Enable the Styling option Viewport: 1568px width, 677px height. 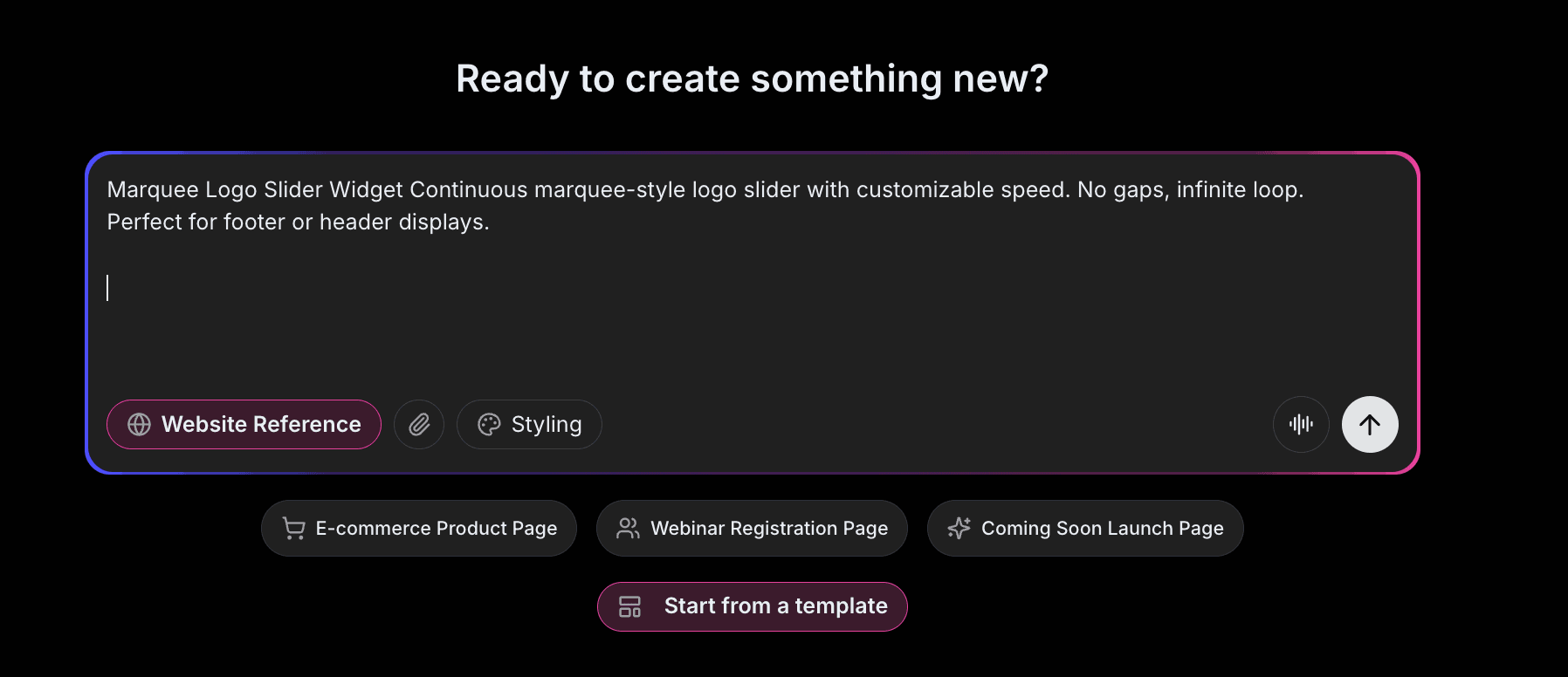pyautogui.click(x=529, y=424)
